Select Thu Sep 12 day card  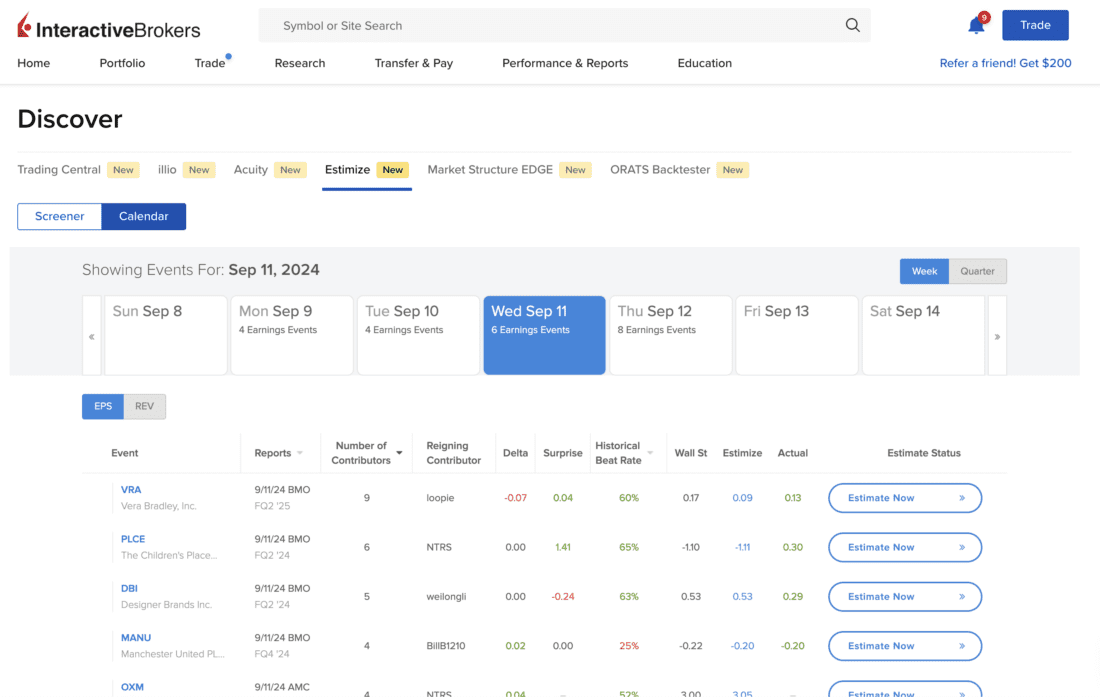pyautogui.click(x=671, y=335)
